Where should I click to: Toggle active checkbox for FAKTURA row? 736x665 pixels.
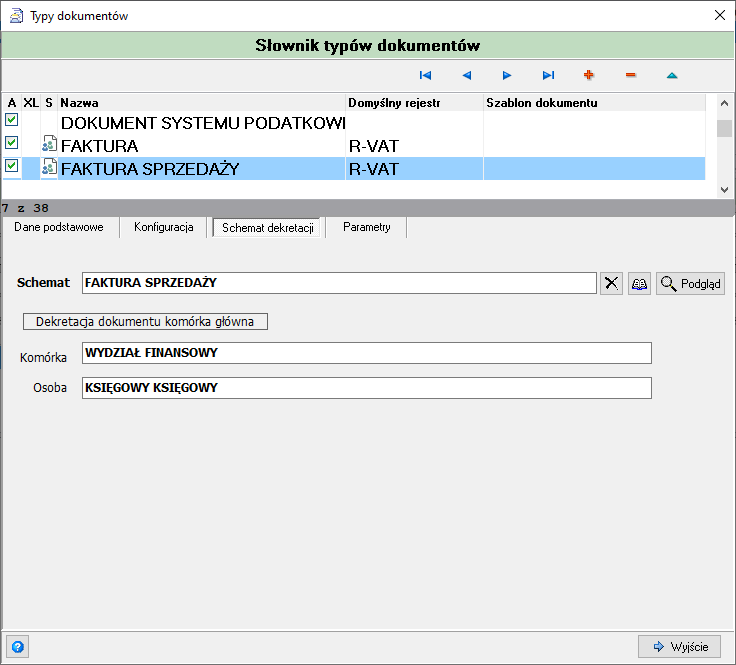[x=12, y=142]
